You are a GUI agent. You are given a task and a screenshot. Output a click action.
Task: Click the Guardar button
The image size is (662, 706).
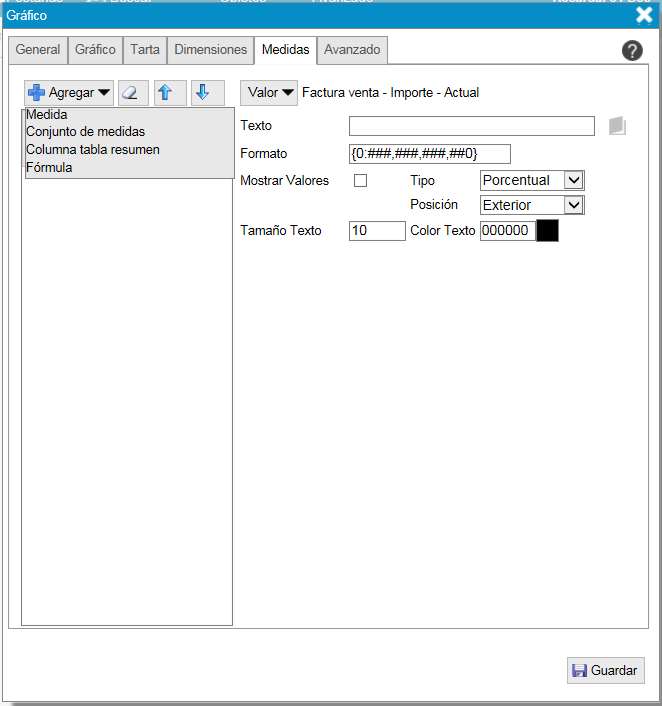(x=605, y=670)
